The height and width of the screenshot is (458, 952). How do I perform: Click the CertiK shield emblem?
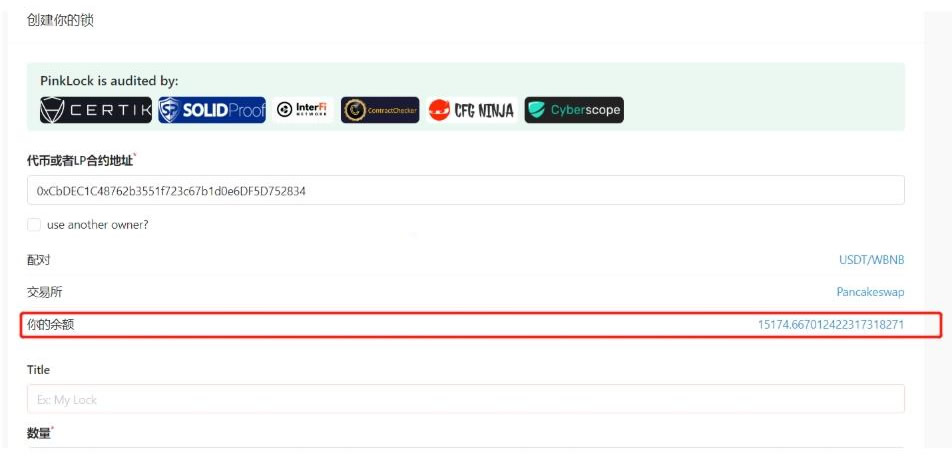point(52,110)
